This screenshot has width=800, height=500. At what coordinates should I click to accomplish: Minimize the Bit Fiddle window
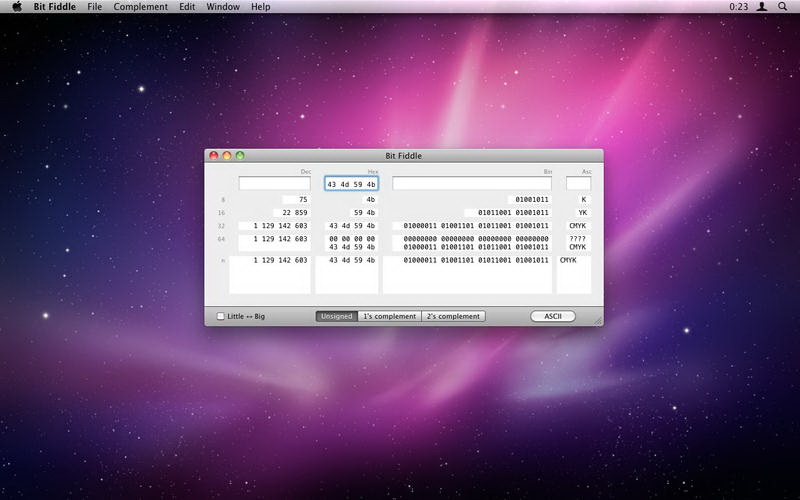tap(227, 155)
